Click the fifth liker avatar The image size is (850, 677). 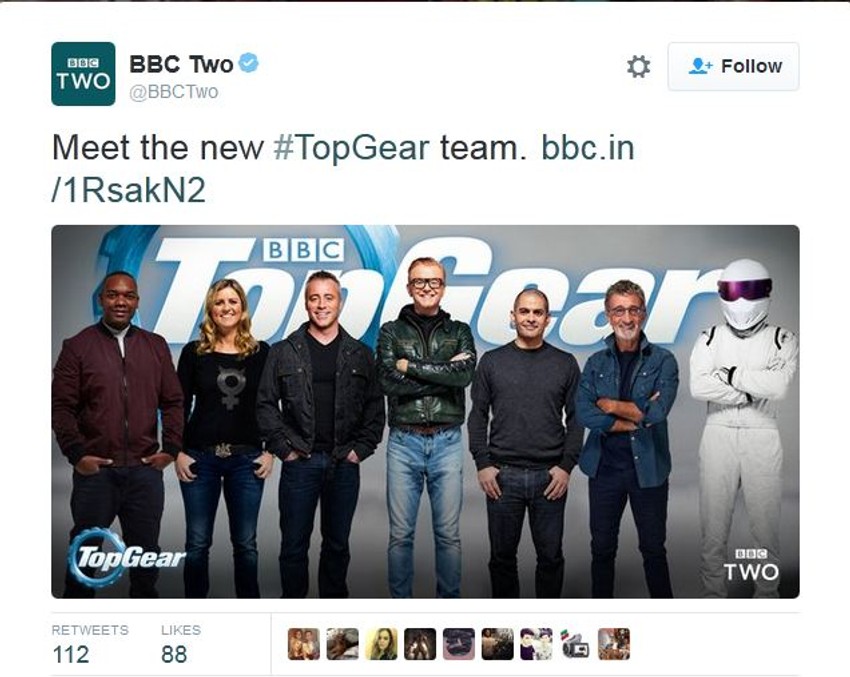459,644
